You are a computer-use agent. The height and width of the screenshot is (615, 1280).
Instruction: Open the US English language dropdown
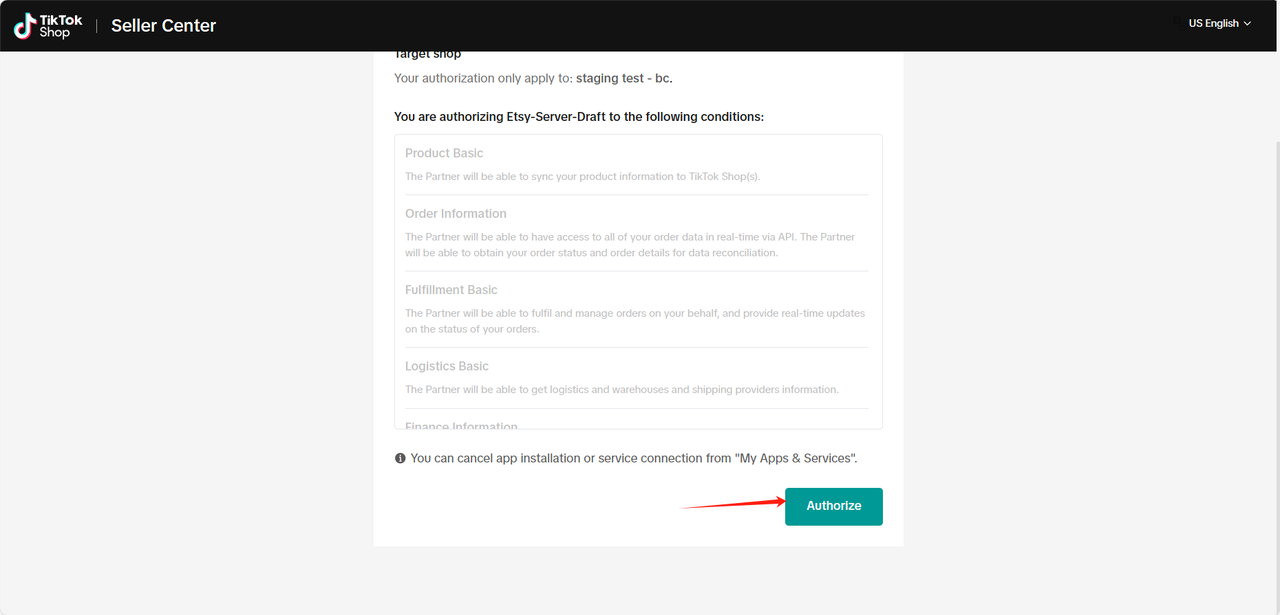1219,23
